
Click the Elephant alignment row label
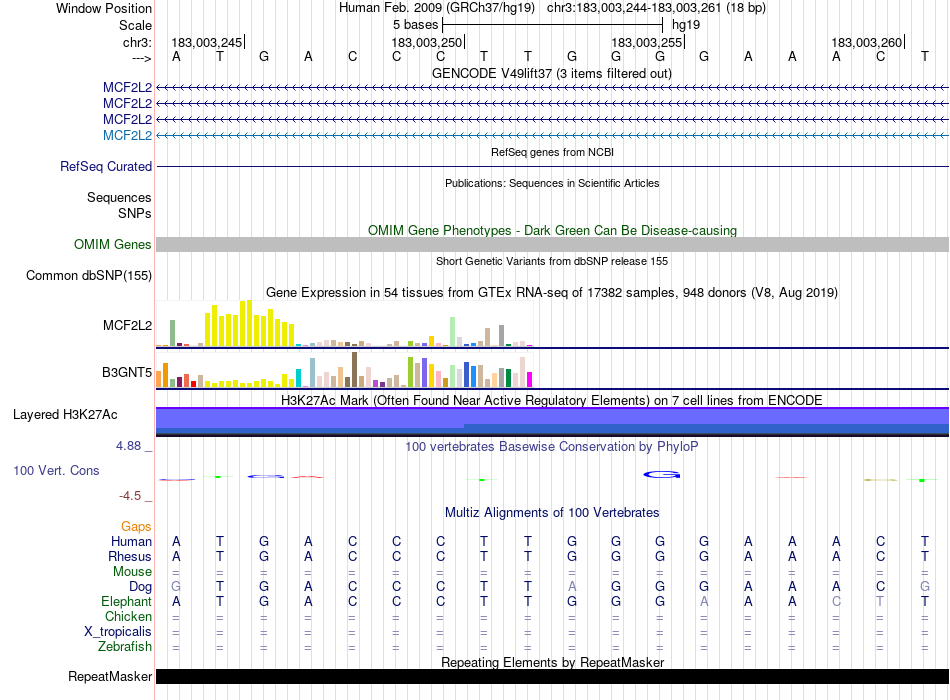point(126,602)
